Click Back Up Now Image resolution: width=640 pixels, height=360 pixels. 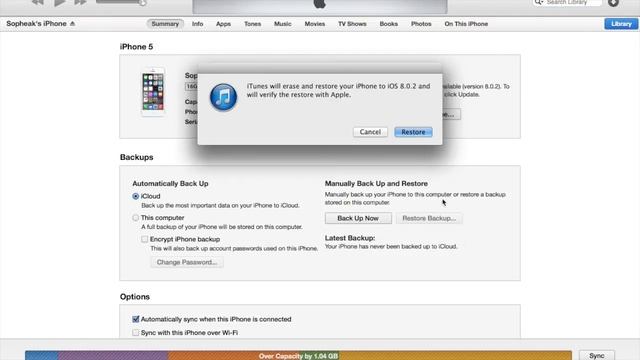coord(358,218)
